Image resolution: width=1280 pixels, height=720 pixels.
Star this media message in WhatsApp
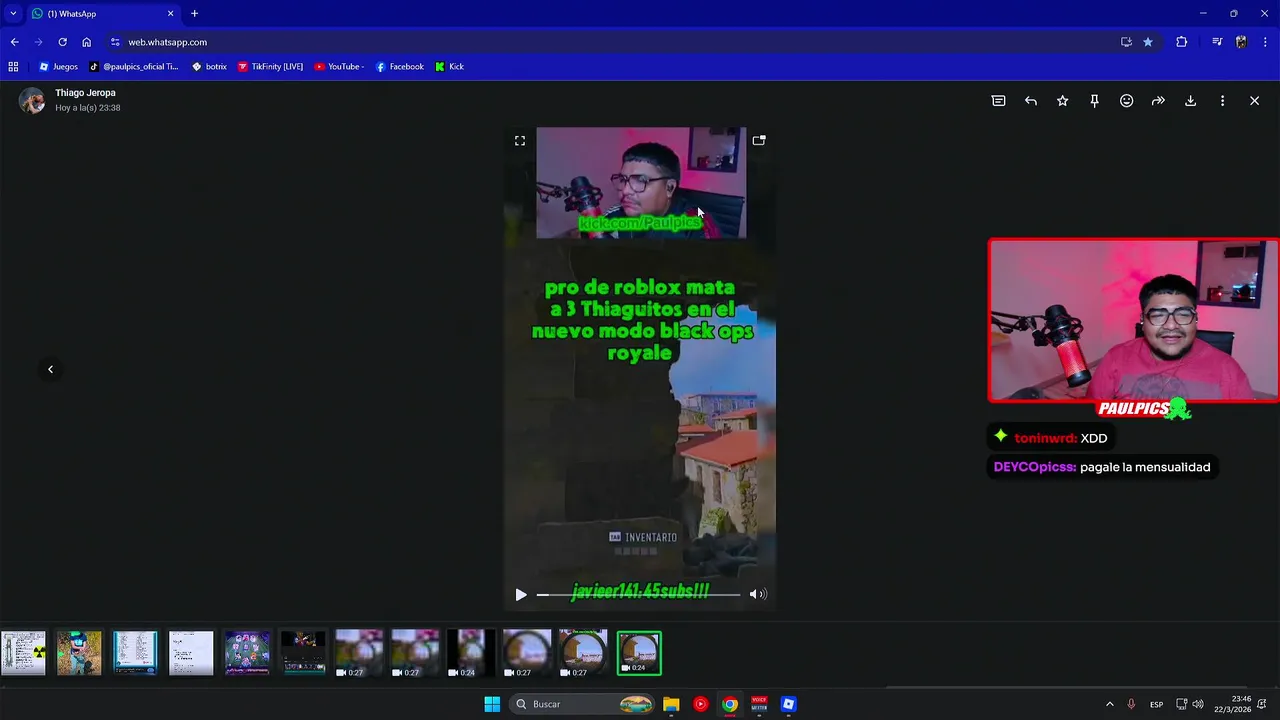coord(1063,101)
